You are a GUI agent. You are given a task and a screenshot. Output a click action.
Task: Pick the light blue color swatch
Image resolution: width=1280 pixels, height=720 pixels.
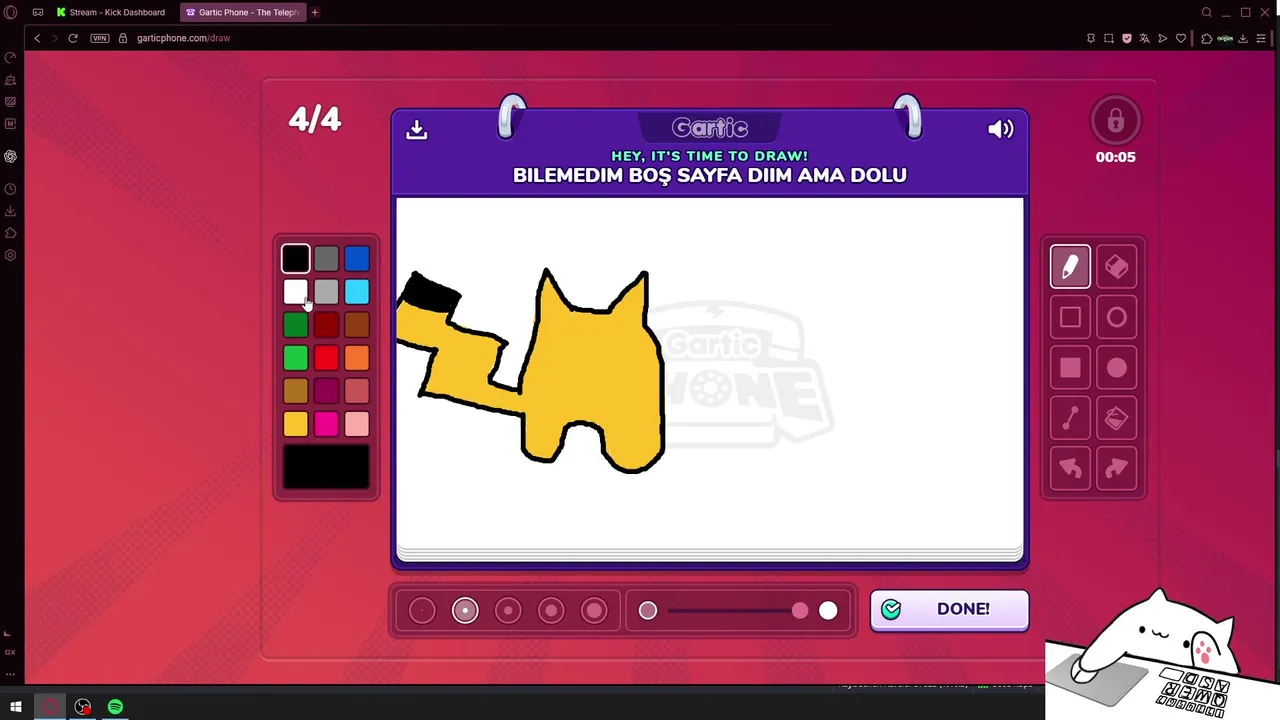click(x=357, y=292)
